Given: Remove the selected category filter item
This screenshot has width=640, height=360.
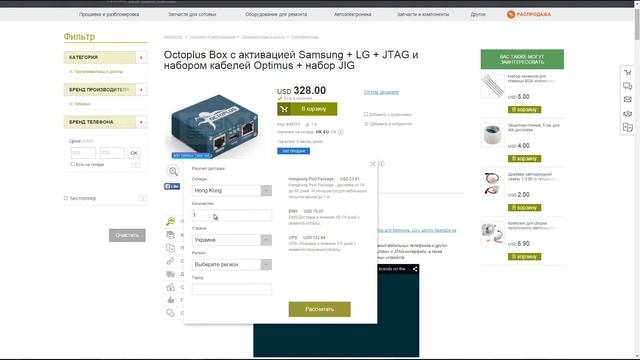Looking at the screenshot, I should (71, 71).
